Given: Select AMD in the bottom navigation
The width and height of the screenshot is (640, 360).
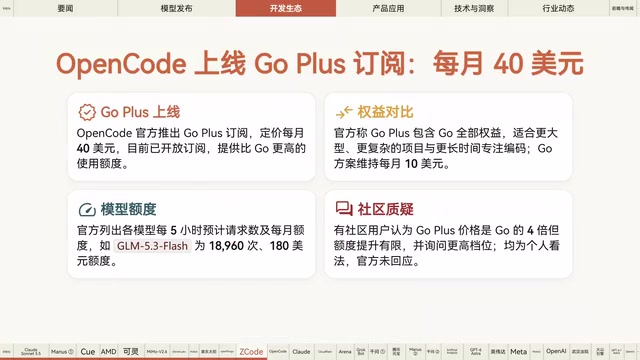Looking at the screenshot, I should tap(109, 351).
